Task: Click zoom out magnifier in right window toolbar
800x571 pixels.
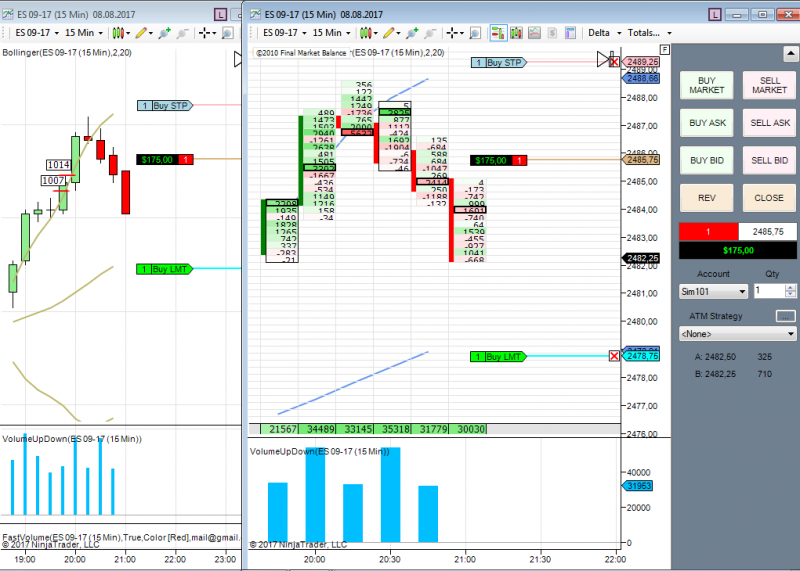Action: pos(430,33)
